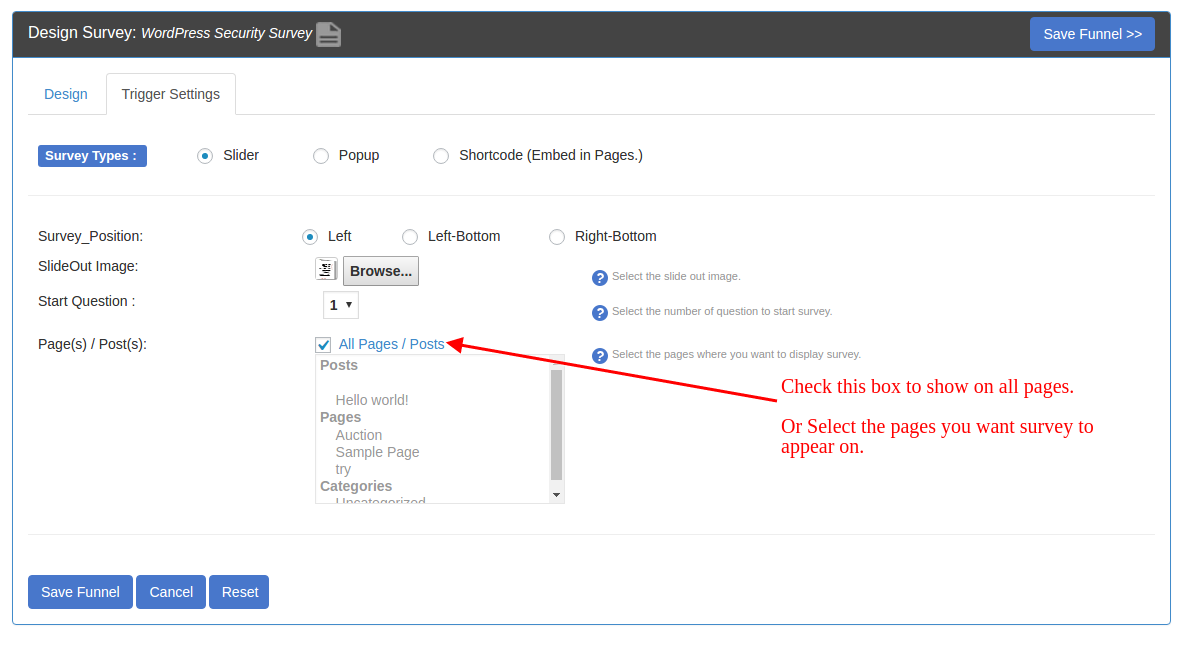Switch to the Design tab

tap(66, 94)
